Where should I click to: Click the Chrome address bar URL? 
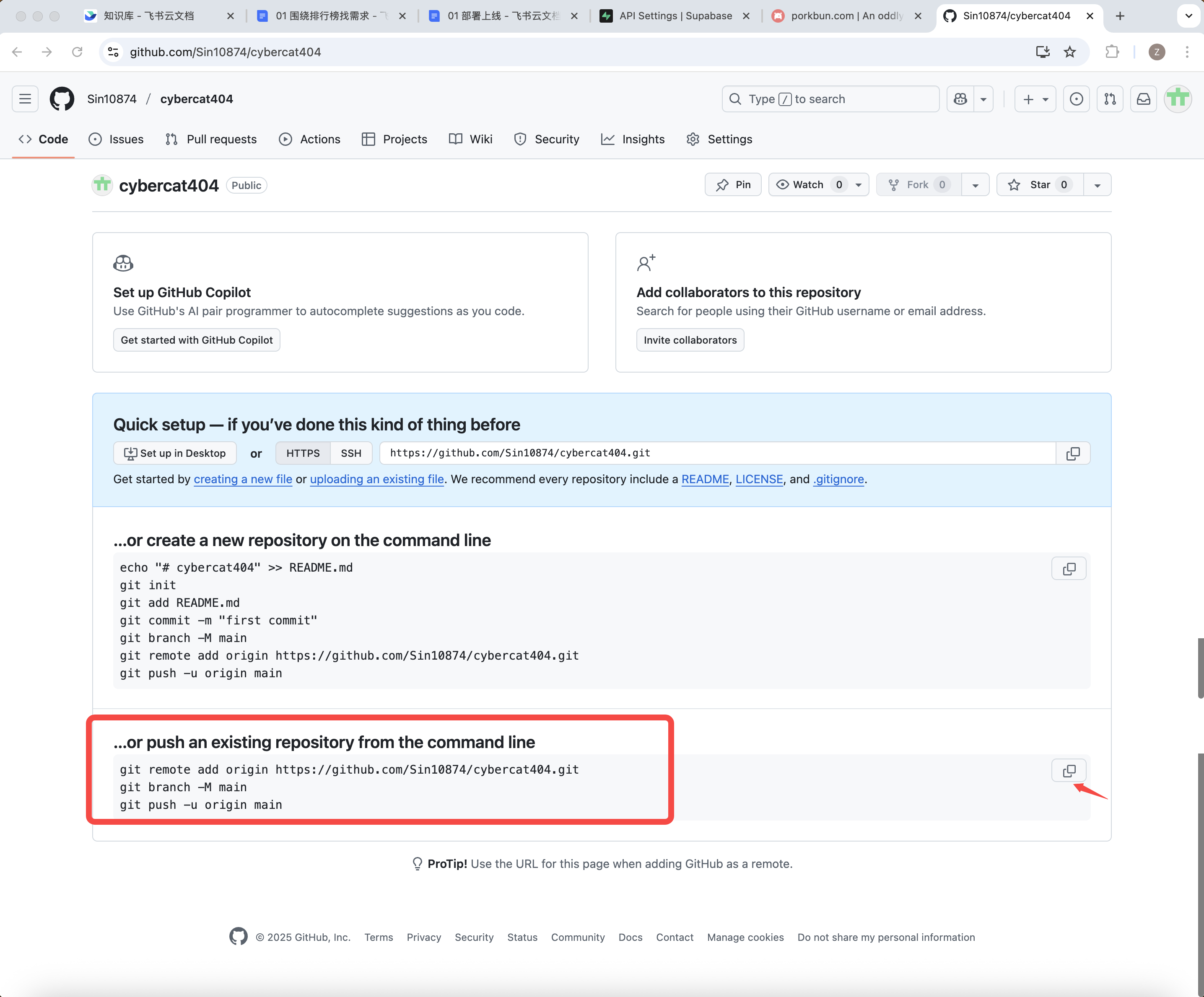pos(225,52)
